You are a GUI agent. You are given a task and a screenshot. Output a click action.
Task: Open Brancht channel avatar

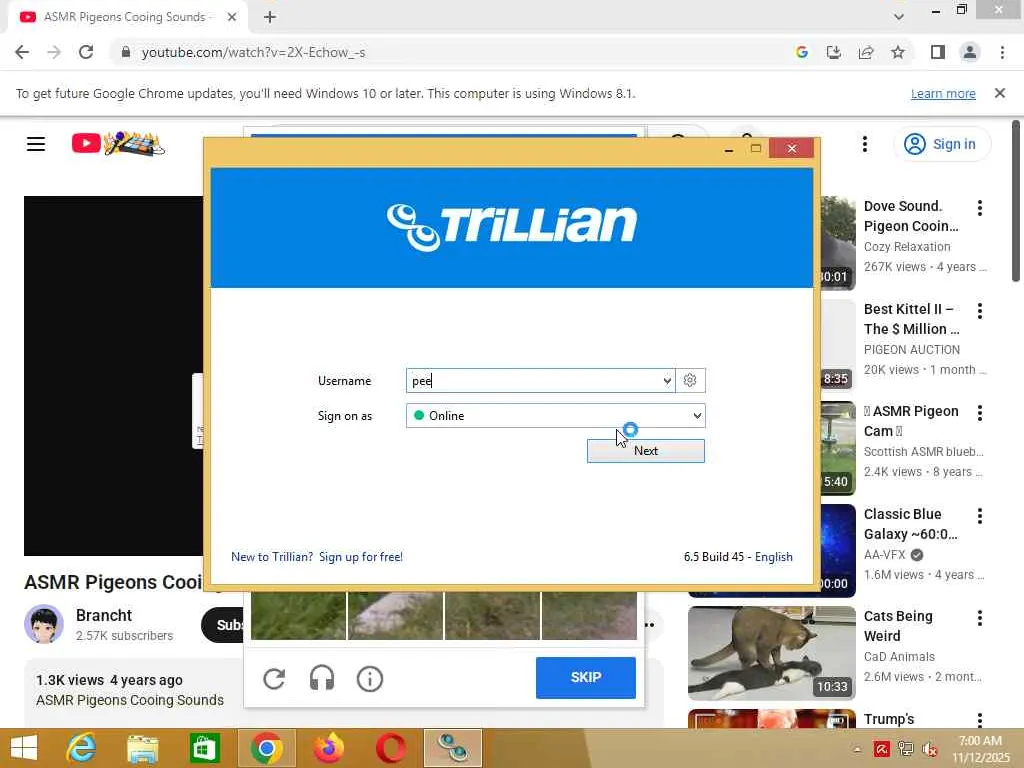[x=44, y=624]
